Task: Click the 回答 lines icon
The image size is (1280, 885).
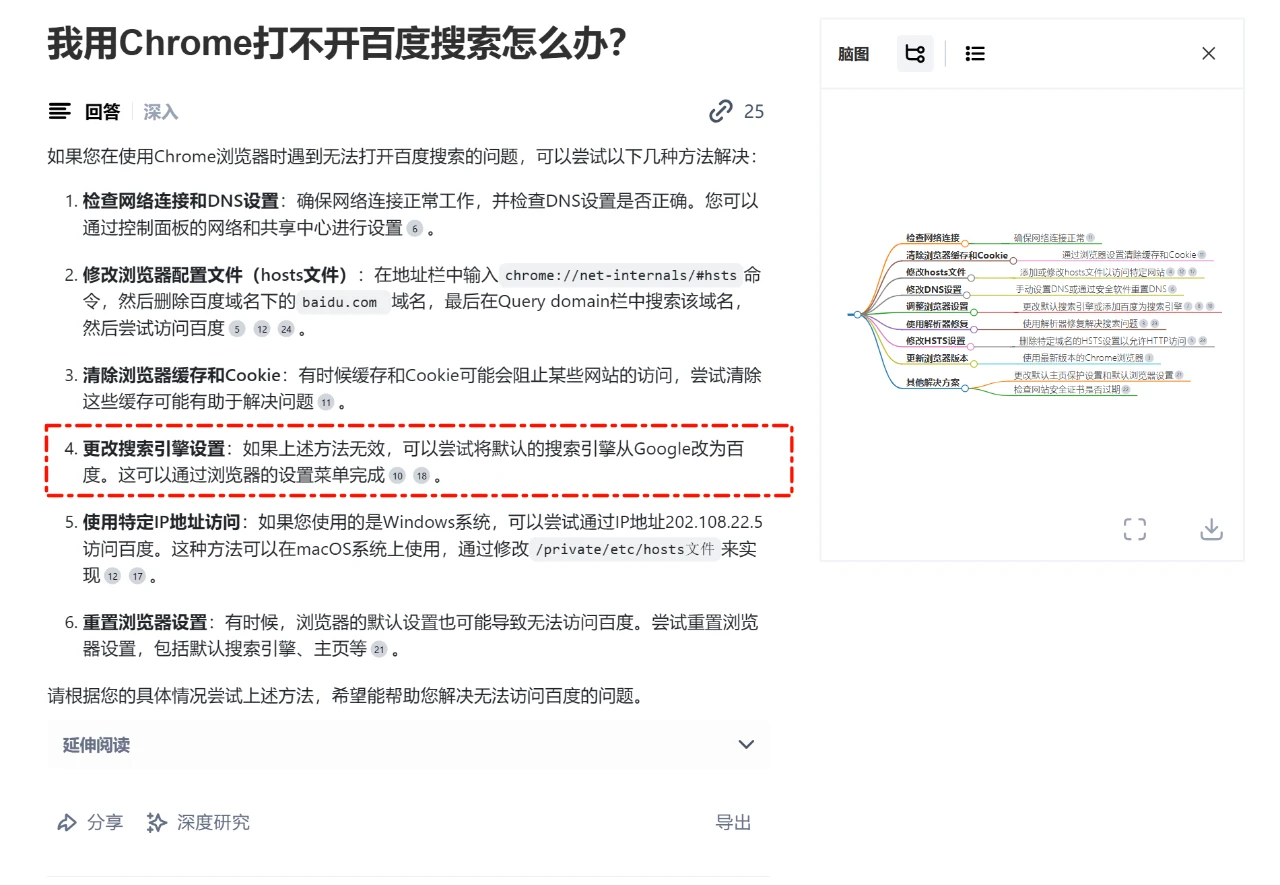Action: [60, 112]
